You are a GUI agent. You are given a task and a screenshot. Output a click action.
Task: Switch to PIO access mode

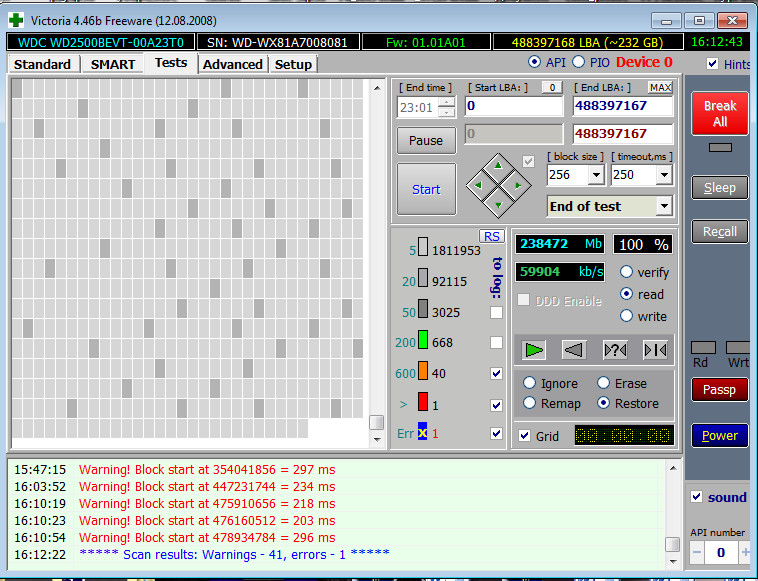pos(579,62)
